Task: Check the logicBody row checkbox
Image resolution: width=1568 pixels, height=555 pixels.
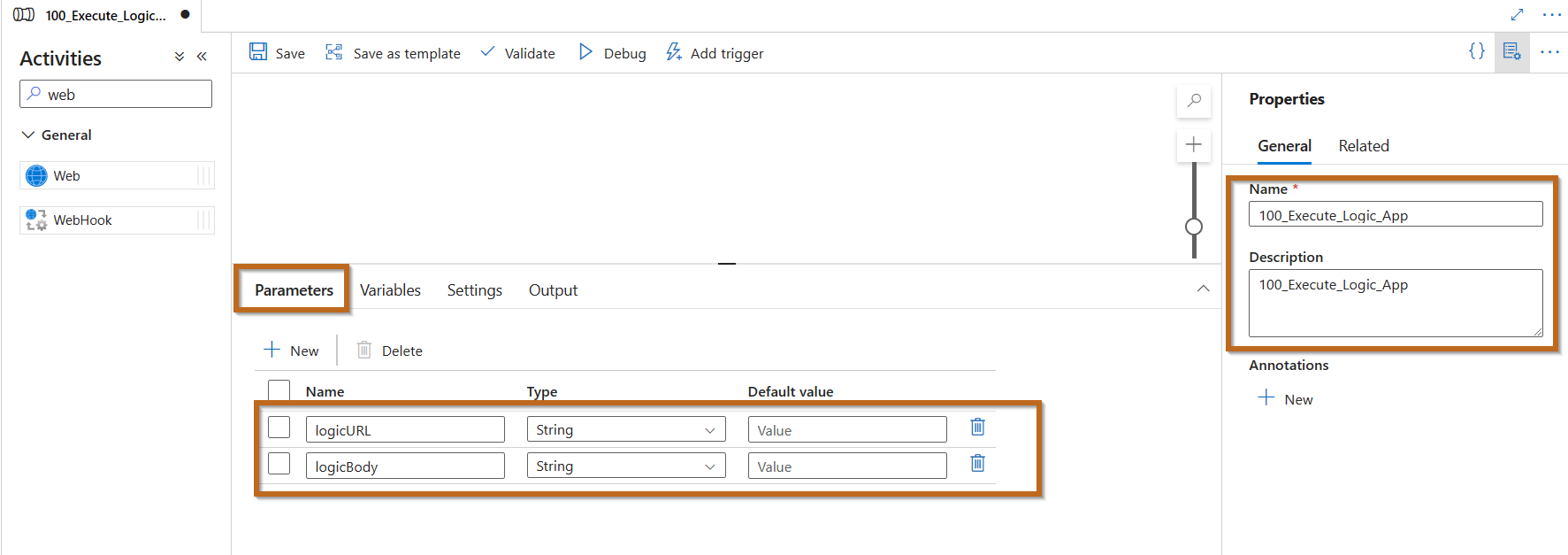Action: tap(279, 464)
